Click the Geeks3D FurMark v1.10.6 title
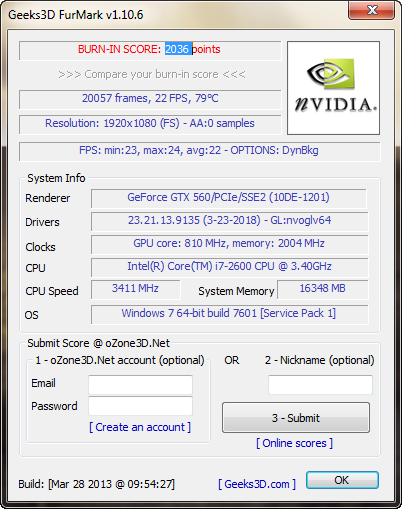 coord(76,15)
